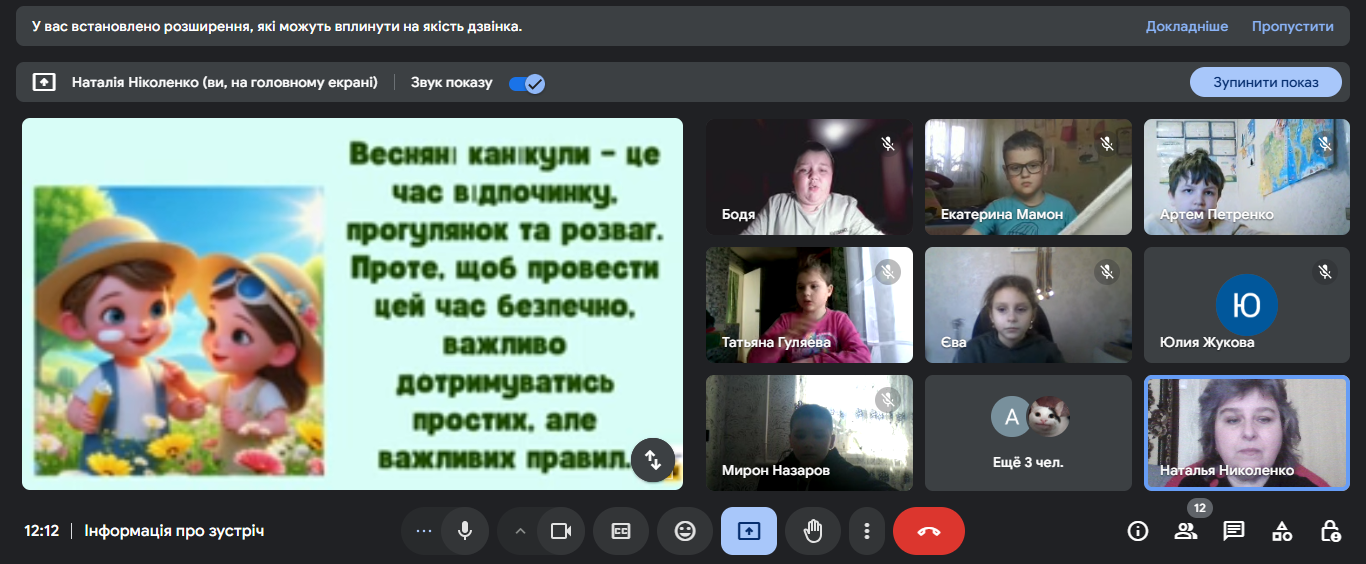
Task: Click the cat avatar in the overflow tile
Action: pos(1050,417)
